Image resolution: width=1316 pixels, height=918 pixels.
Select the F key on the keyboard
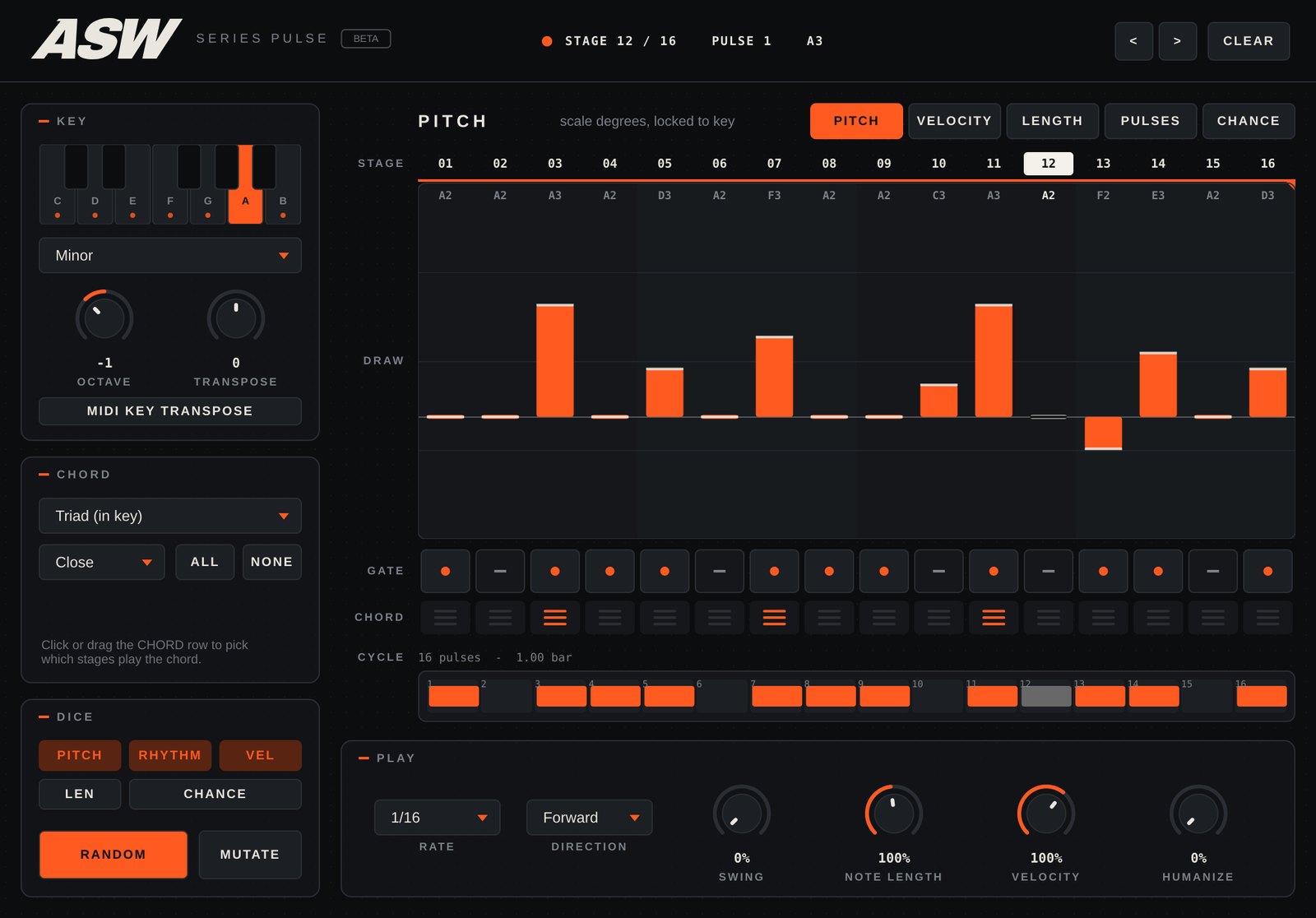(170, 204)
